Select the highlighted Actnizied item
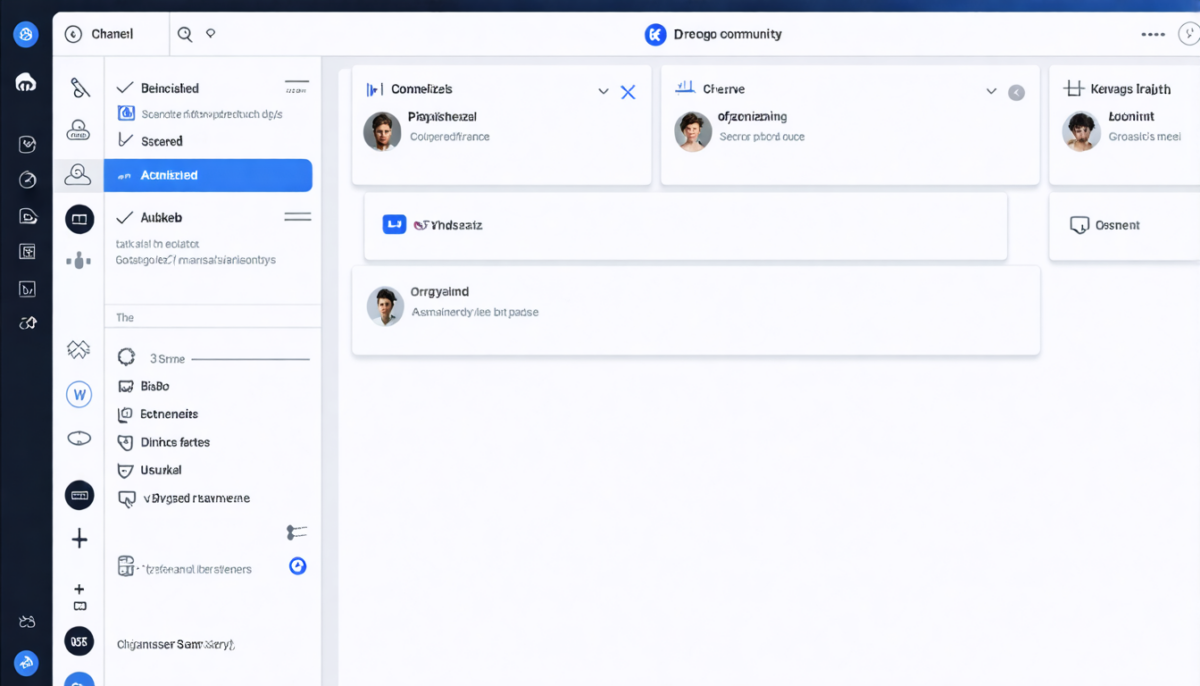 [208, 175]
